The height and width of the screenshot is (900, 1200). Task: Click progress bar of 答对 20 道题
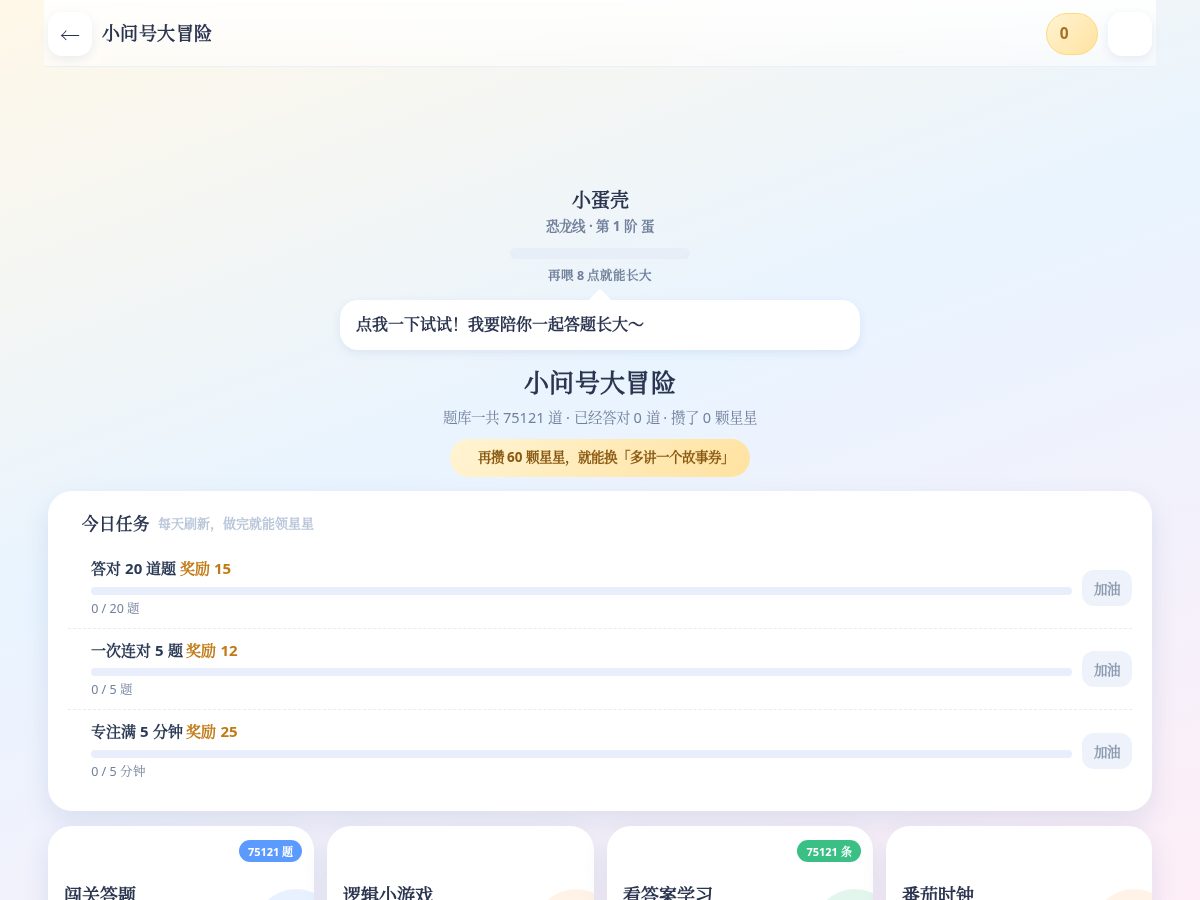point(581,591)
